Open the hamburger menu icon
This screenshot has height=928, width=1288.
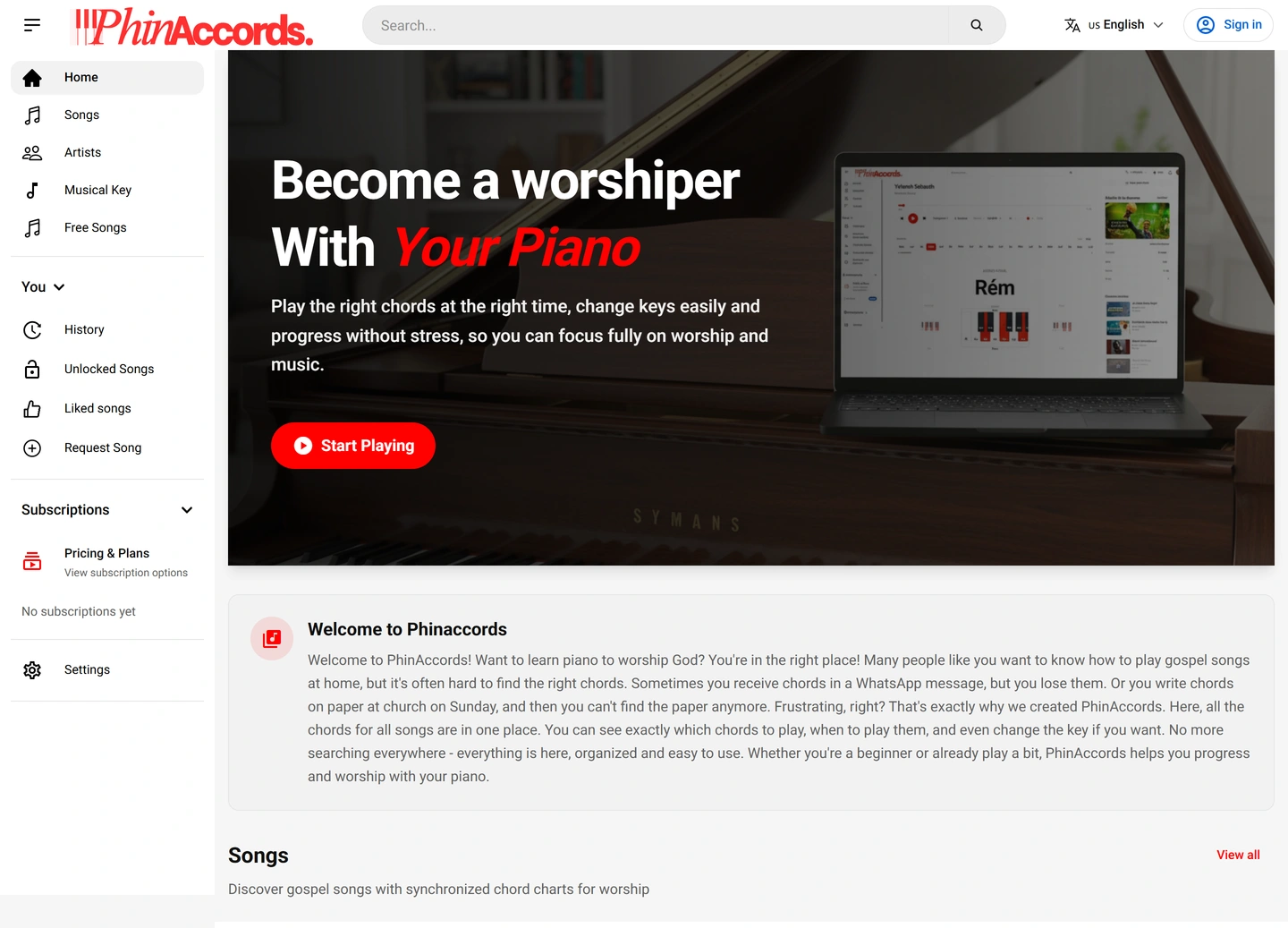(x=32, y=25)
